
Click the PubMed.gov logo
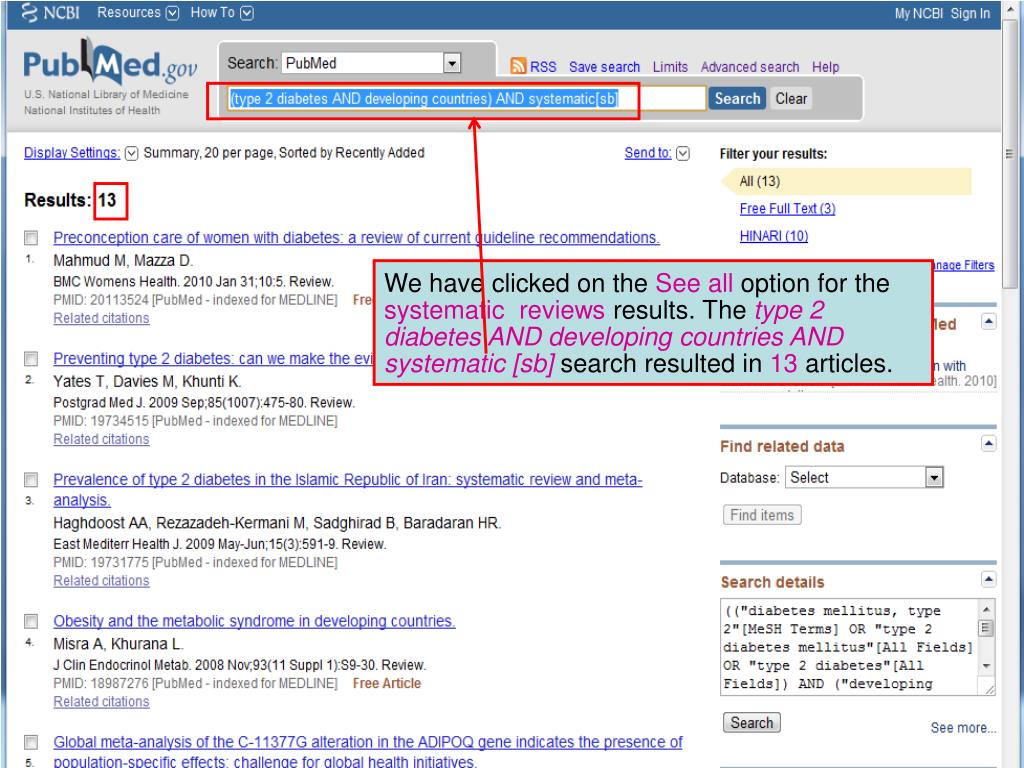pyautogui.click(x=110, y=64)
